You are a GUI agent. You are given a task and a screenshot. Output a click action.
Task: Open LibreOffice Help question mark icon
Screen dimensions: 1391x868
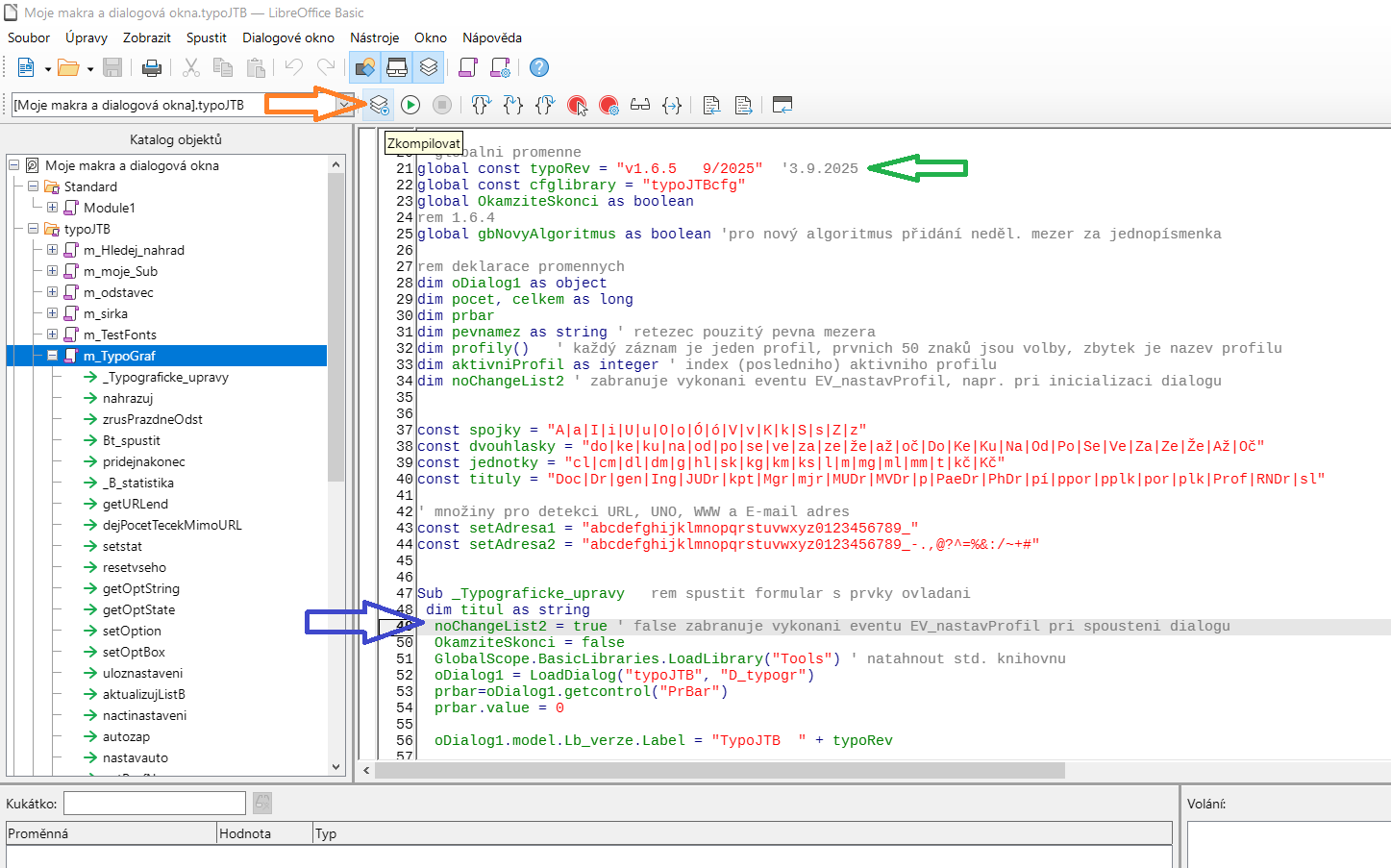(x=539, y=67)
